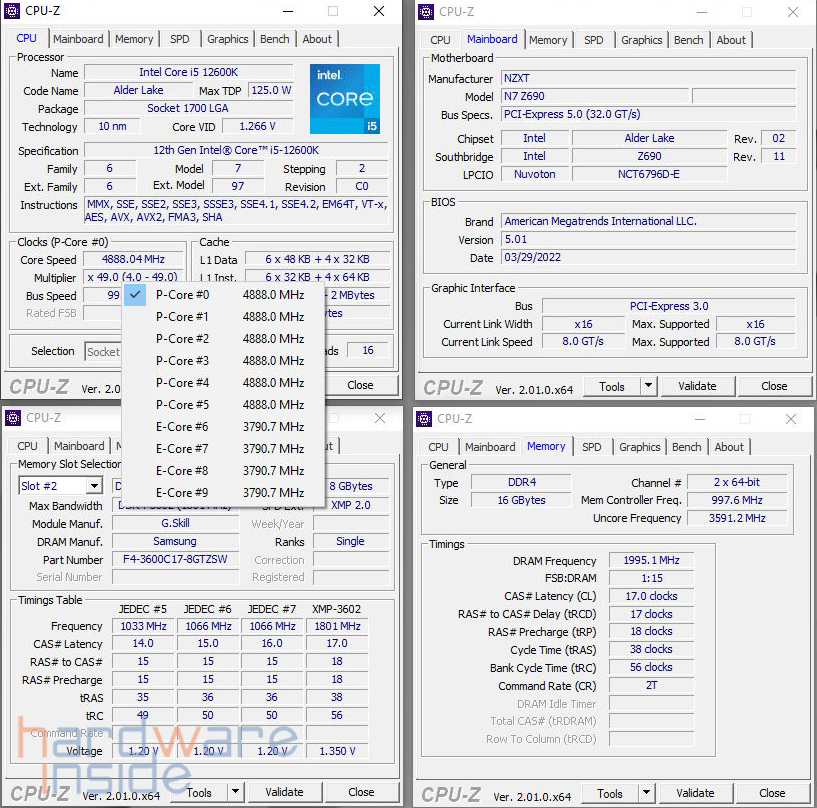Expand the Tools dropdown arrow in the Mainboard window
This screenshot has width=817, height=808.
[648, 386]
